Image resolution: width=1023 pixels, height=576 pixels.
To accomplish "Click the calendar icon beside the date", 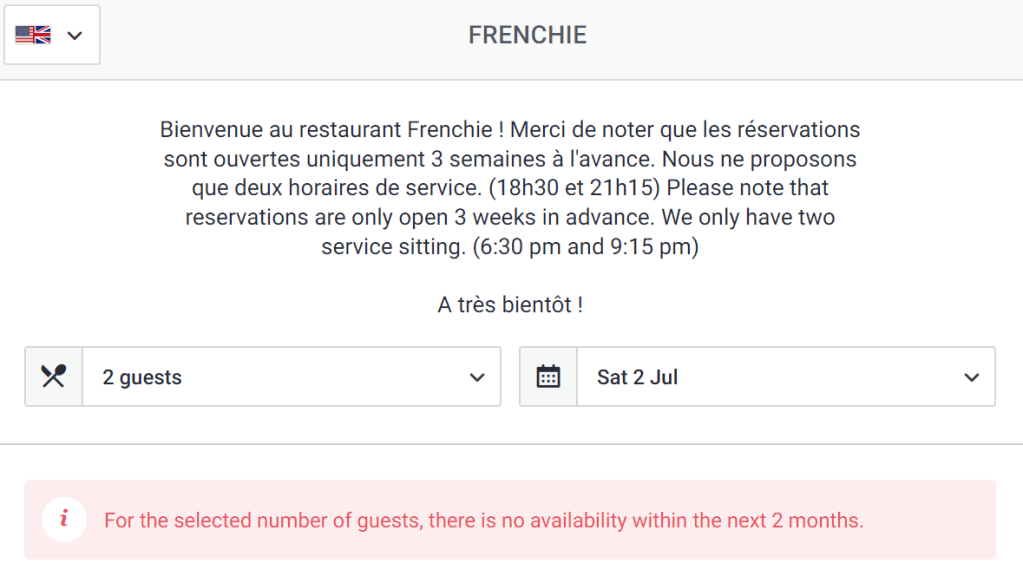I will 548,377.
